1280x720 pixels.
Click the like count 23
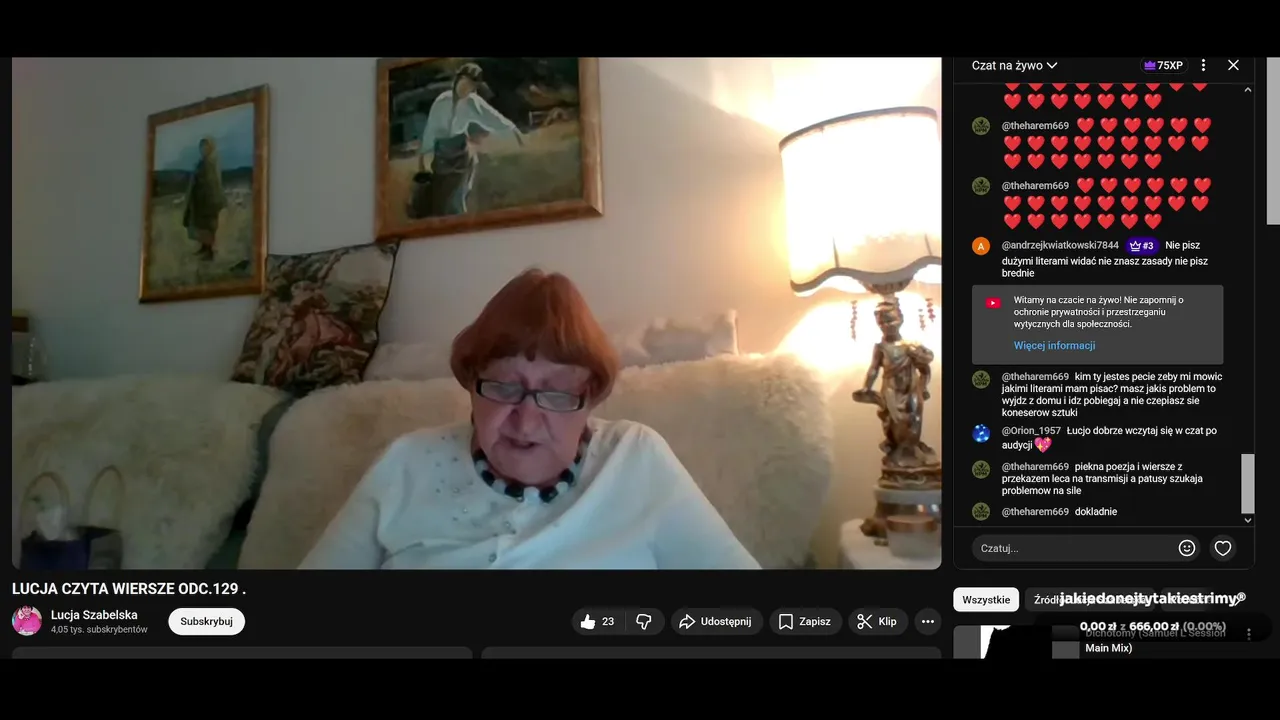pyautogui.click(x=608, y=622)
